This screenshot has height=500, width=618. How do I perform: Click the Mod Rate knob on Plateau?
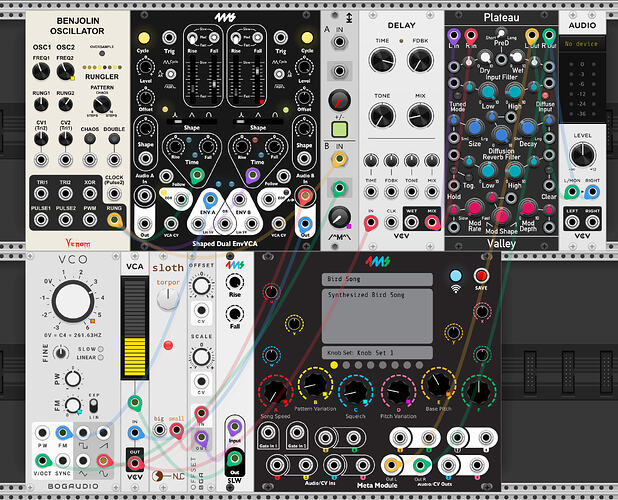pyautogui.click(x=475, y=207)
